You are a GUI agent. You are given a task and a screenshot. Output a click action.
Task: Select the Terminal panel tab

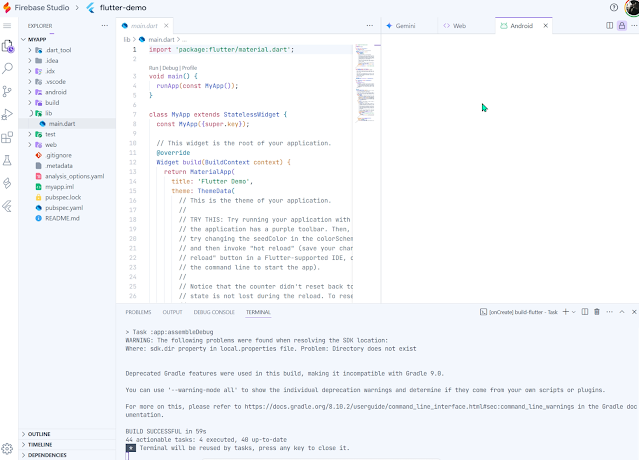pyautogui.click(x=258, y=312)
